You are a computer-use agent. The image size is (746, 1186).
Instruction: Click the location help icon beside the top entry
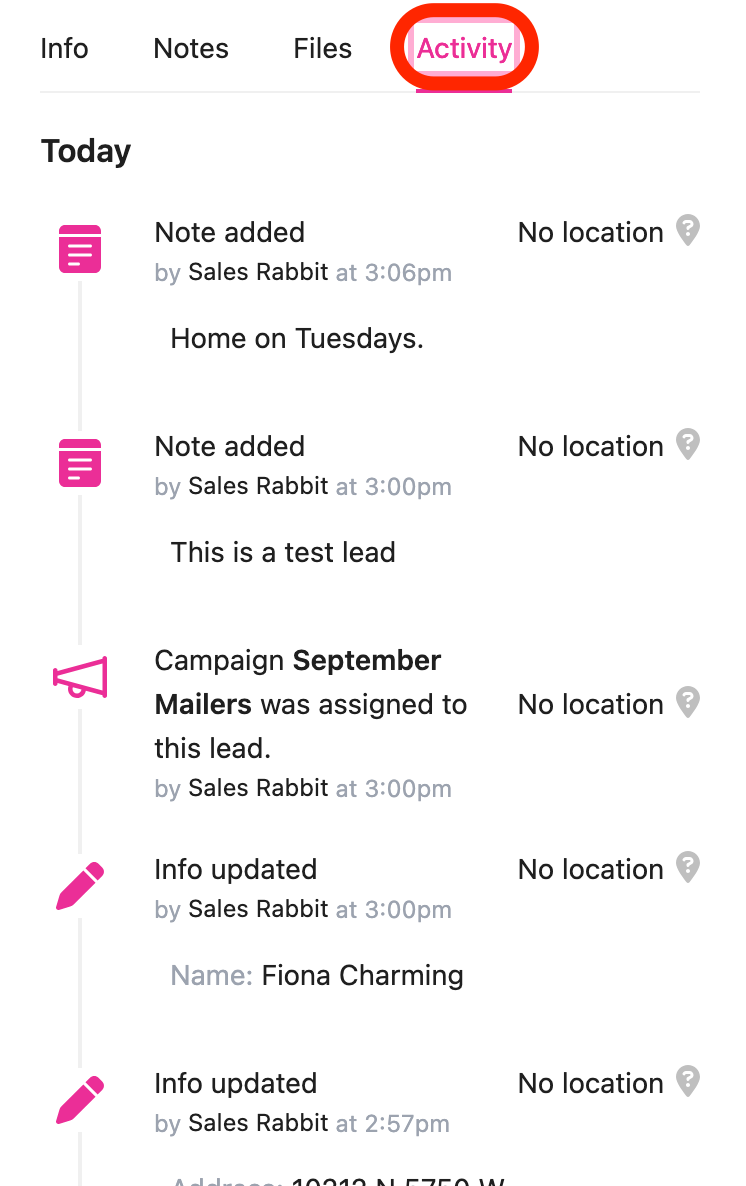pyautogui.click(x=688, y=230)
